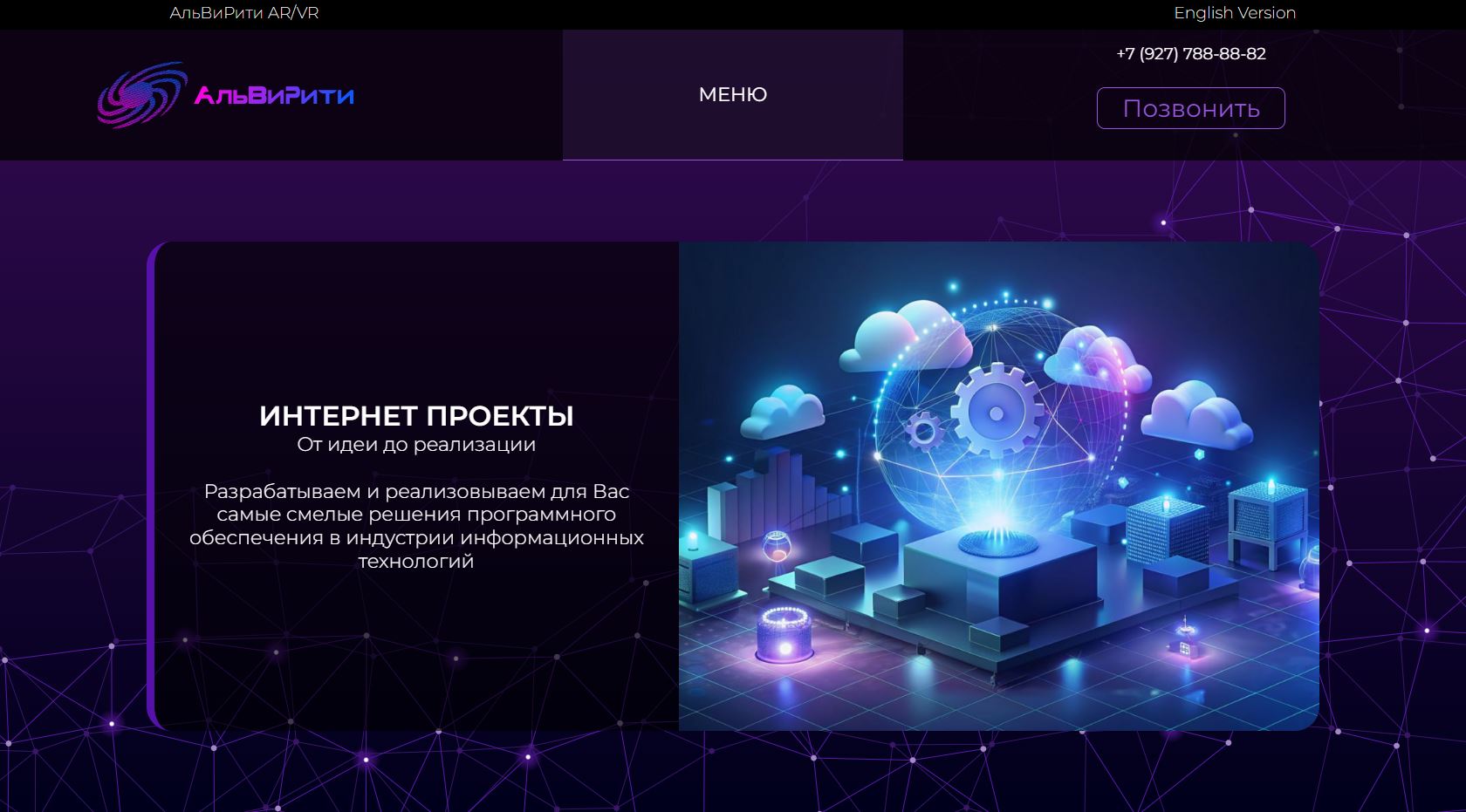Click the big cloud at the illustration's top left
The image size is (1466, 812).
point(905,336)
